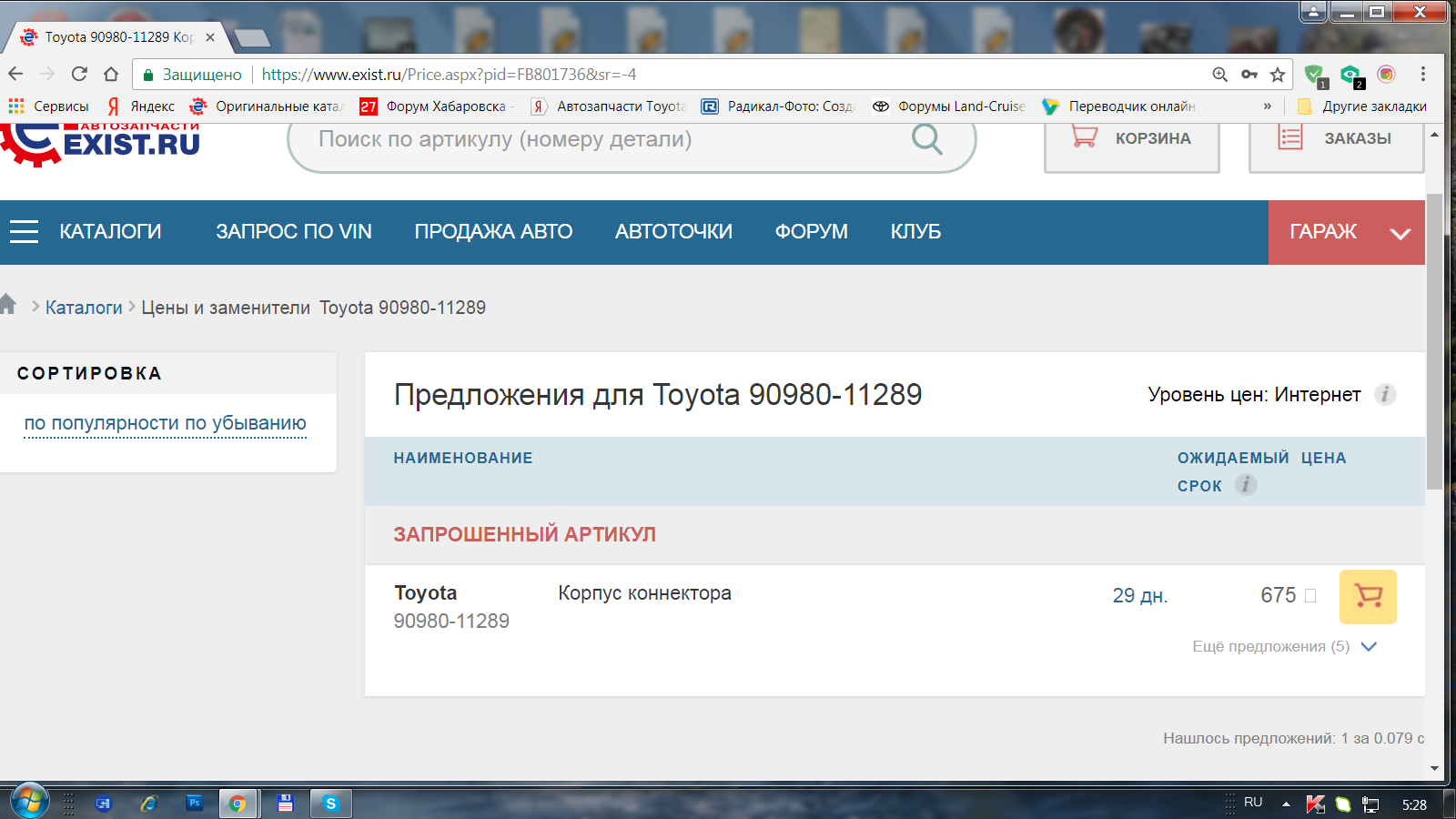Image resolution: width=1456 pixels, height=819 pixels.
Task: Open the Оригинальные каталоги bookmark
Action: pyautogui.click(x=266, y=106)
